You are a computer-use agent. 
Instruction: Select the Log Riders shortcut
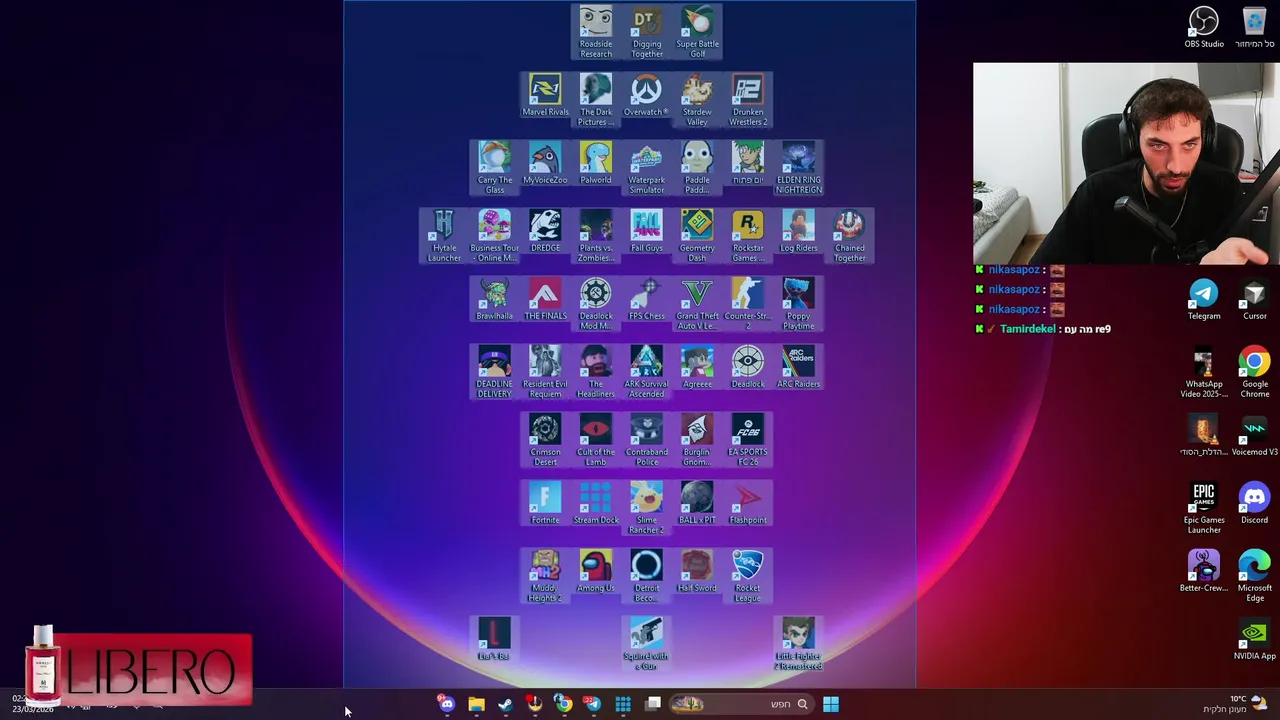(x=799, y=232)
